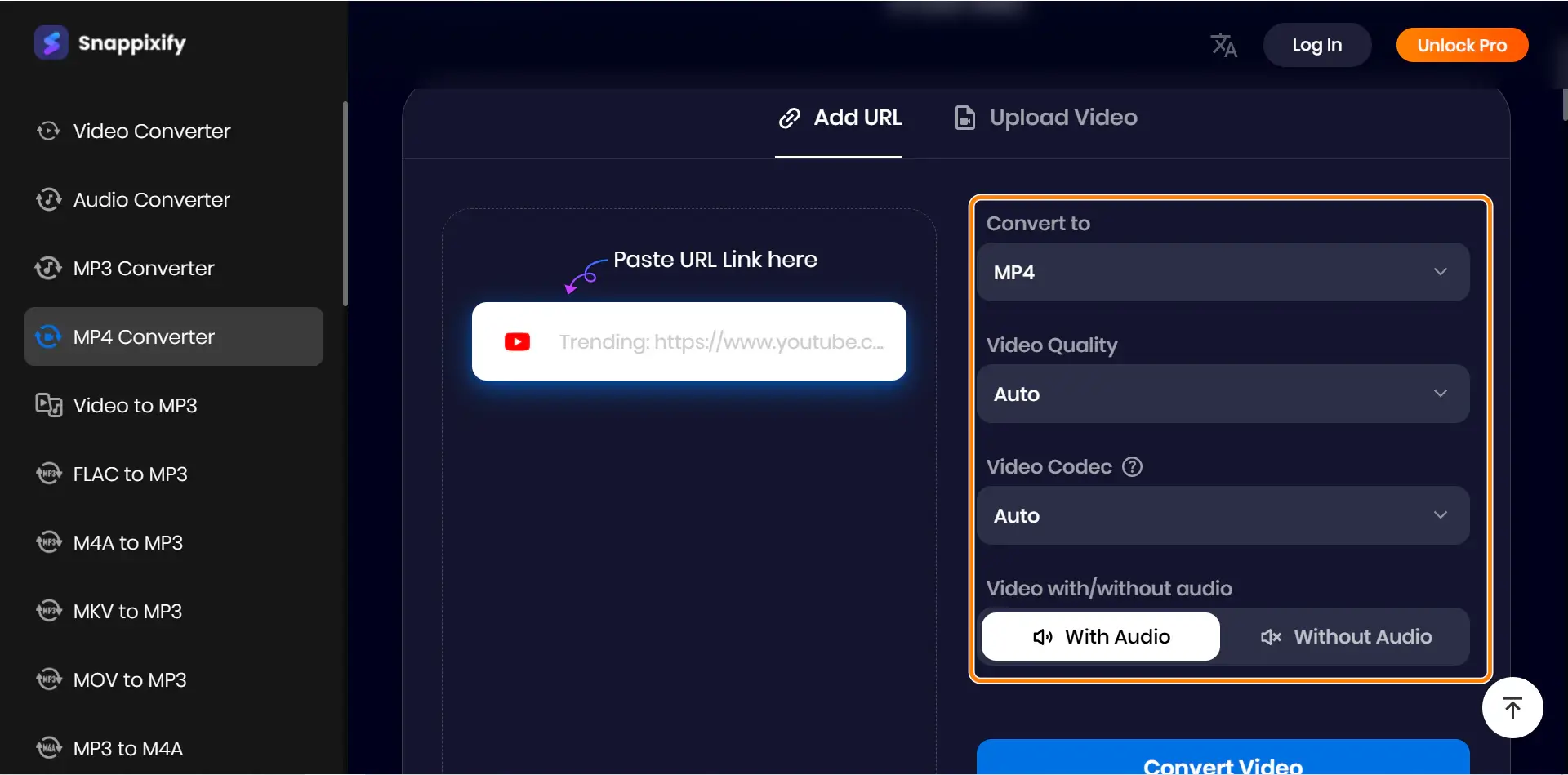The width and height of the screenshot is (1568, 775).
Task: Click the FLAC to MP3 sidebar icon
Action: pyautogui.click(x=48, y=474)
